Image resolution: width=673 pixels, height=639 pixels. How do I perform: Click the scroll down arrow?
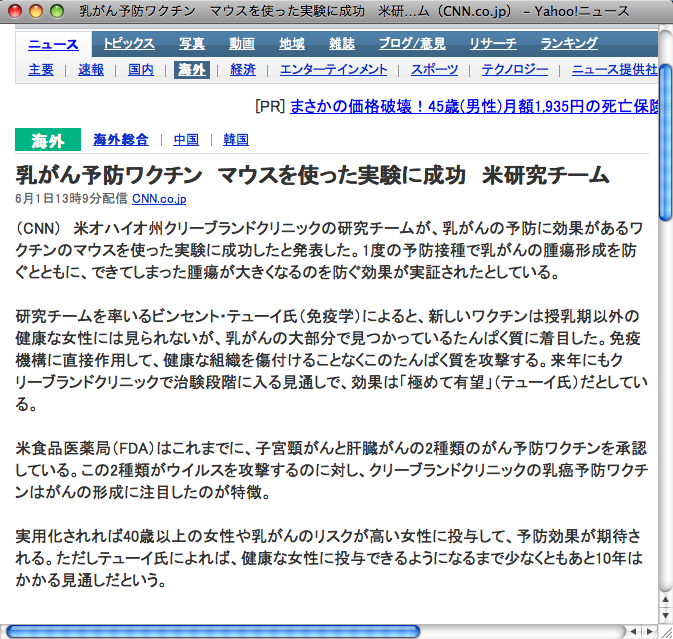[x=665, y=615]
